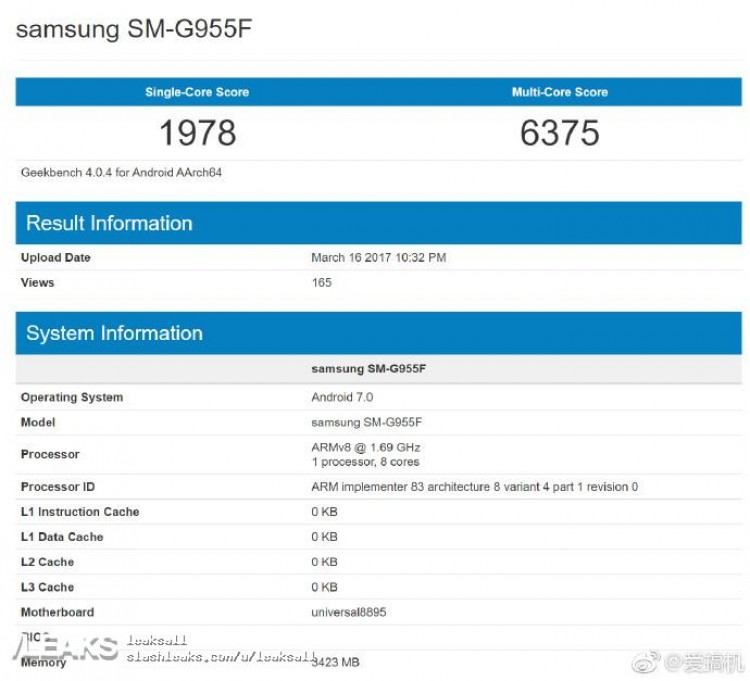Image resolution: width=750 pixels, height=681 pixels.
Task: Select the universal8895 motherboard value
Action: (x=349, y=612)
